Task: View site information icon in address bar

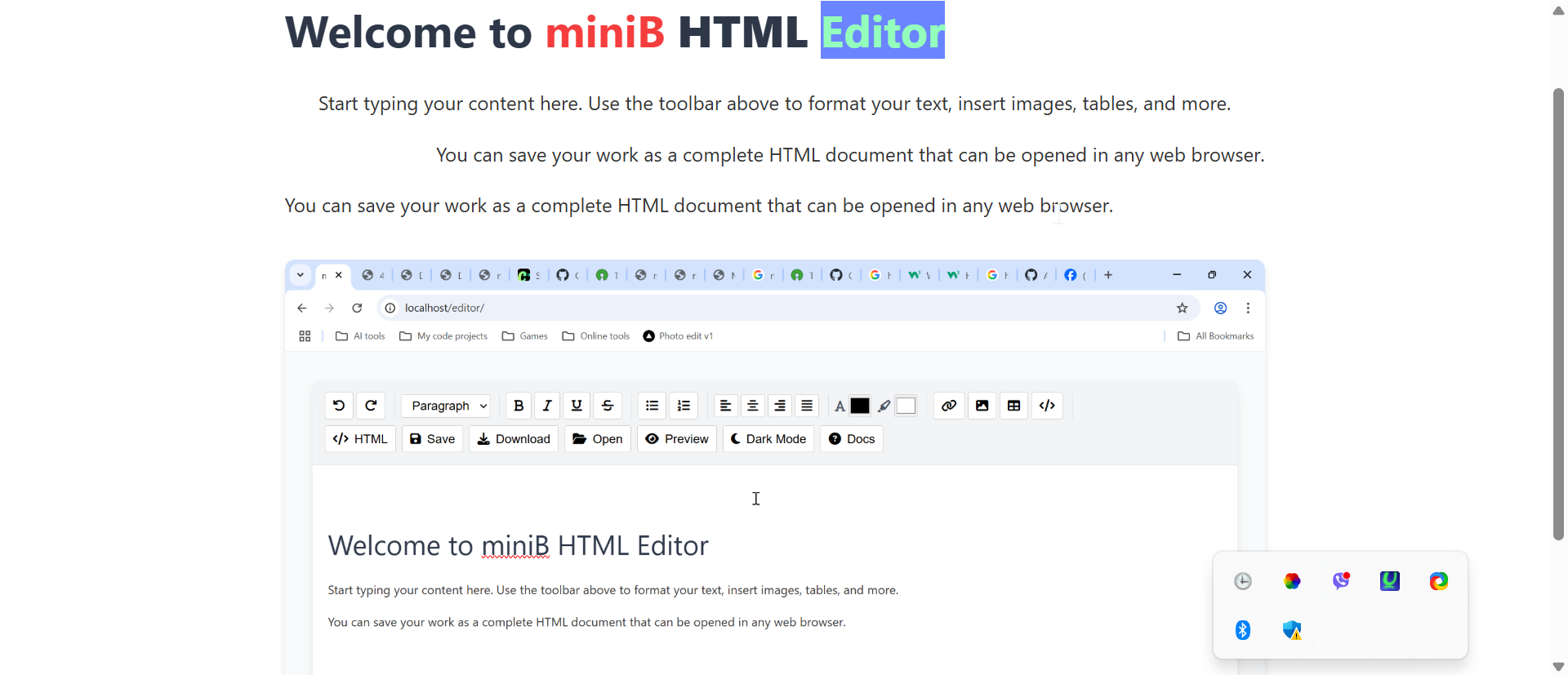Action: (x=390, y=308)
